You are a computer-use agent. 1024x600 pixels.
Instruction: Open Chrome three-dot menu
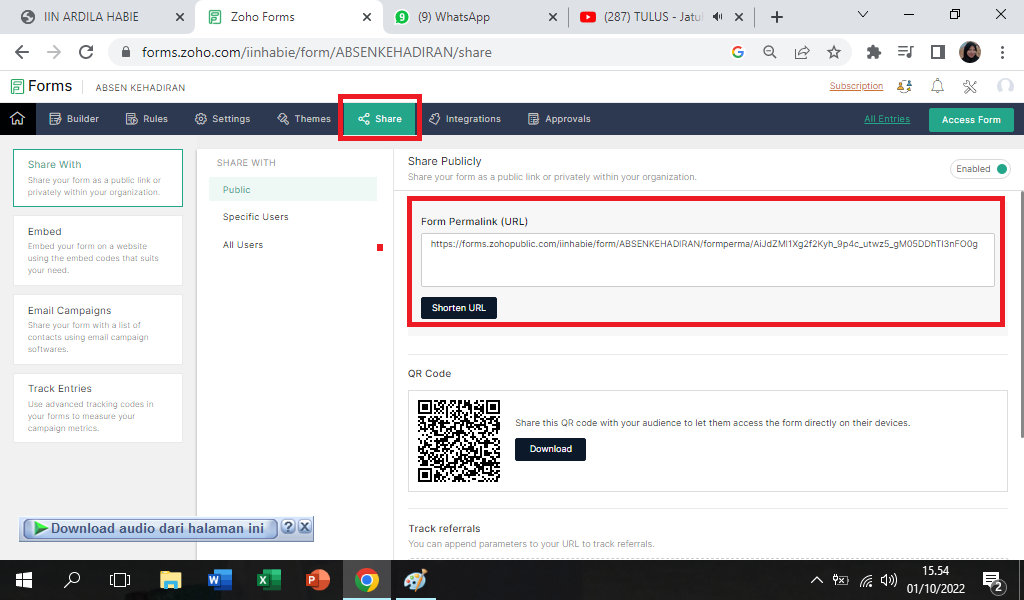point(1002,52)
